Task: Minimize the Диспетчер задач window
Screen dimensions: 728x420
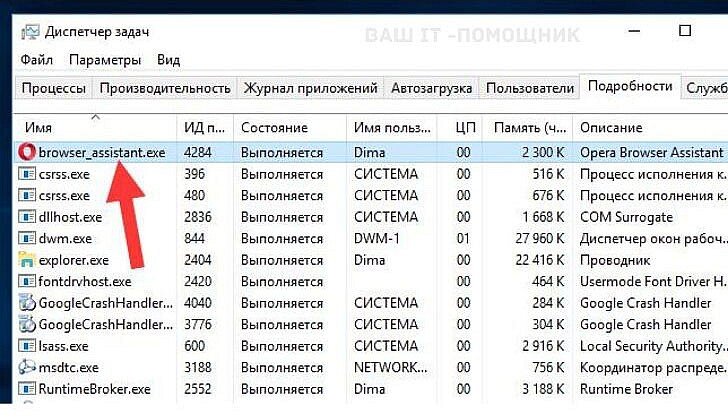Action: pos(634,31)
